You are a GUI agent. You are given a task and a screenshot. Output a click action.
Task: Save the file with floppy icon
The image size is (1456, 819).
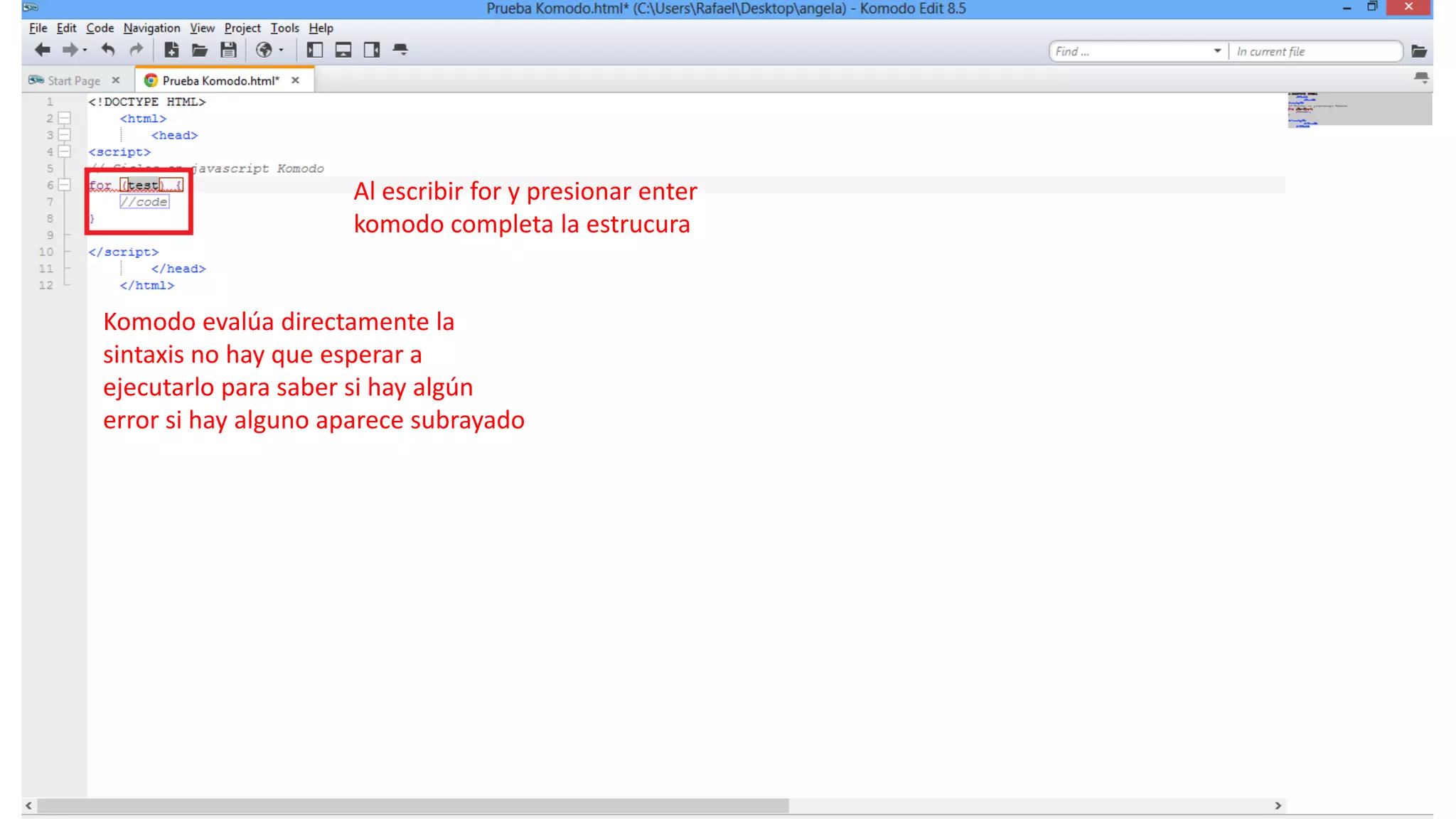[228, 50]
